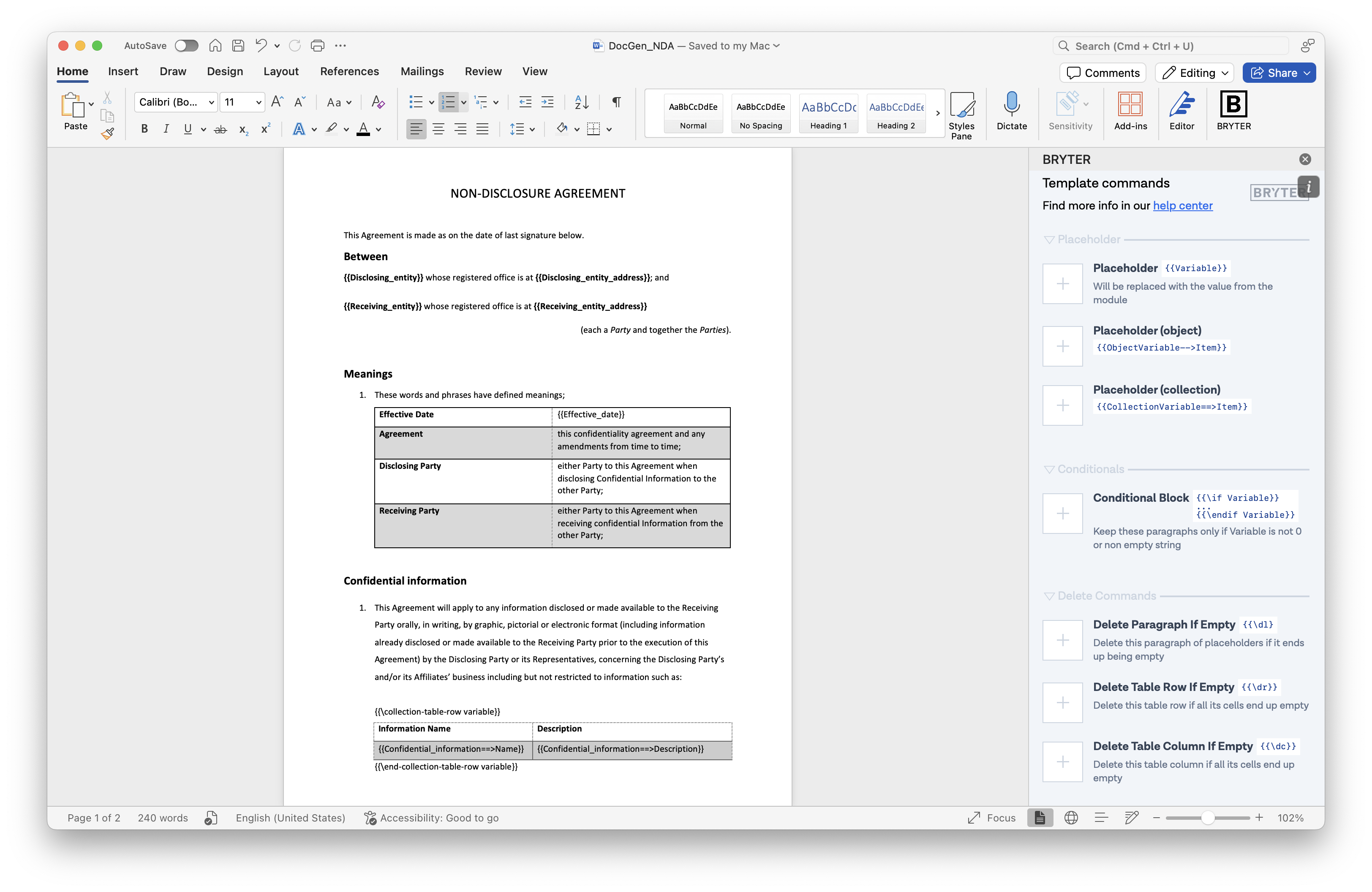Click the Comments button

(x=1102, y=73)
